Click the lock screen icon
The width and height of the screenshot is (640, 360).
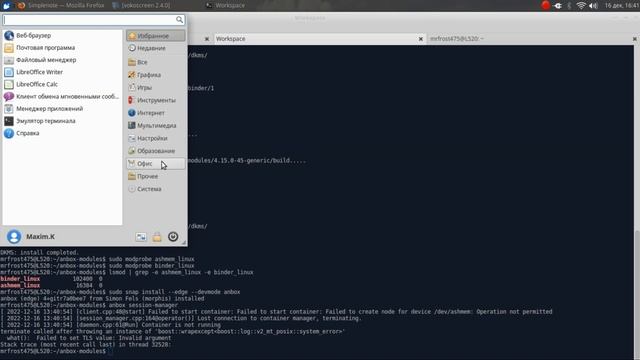[x=157, y=237]
